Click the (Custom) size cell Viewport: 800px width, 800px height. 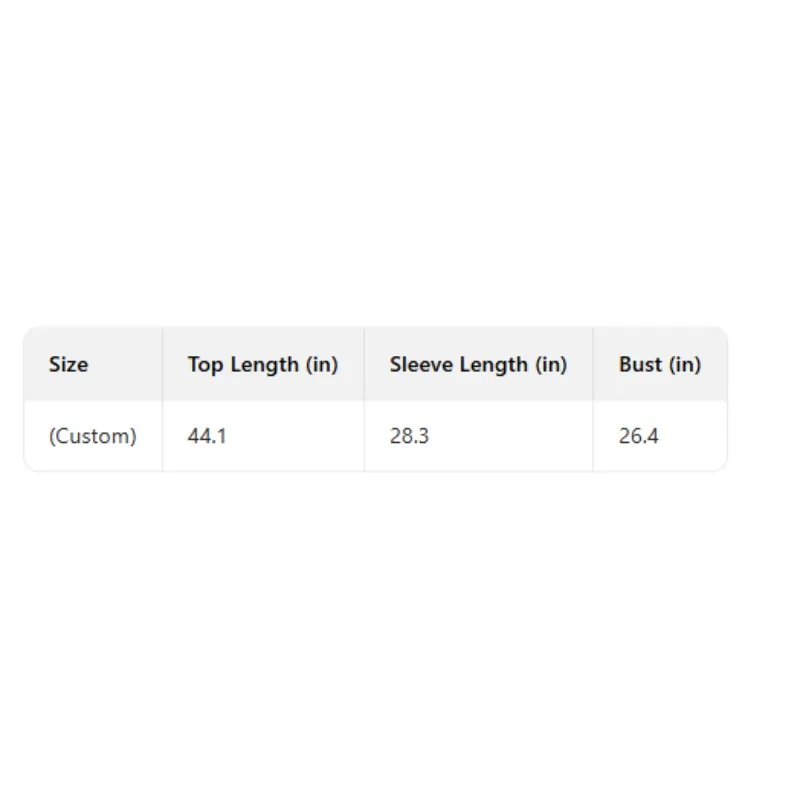93,436
